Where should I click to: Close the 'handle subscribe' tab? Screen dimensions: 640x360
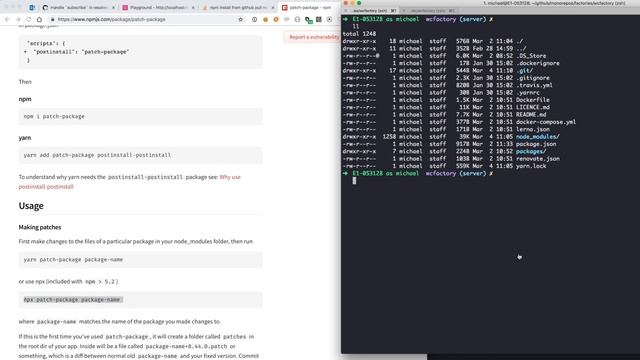click(113, 7)
